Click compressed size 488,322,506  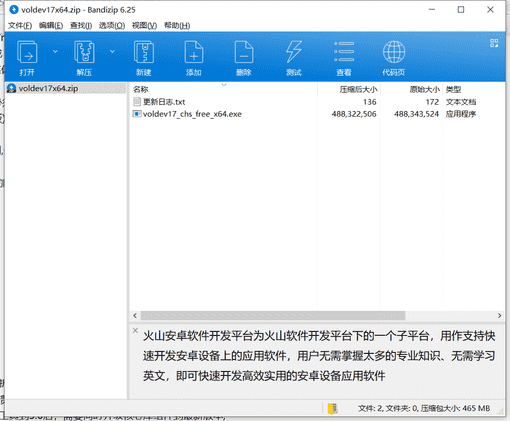click(354, 114)
